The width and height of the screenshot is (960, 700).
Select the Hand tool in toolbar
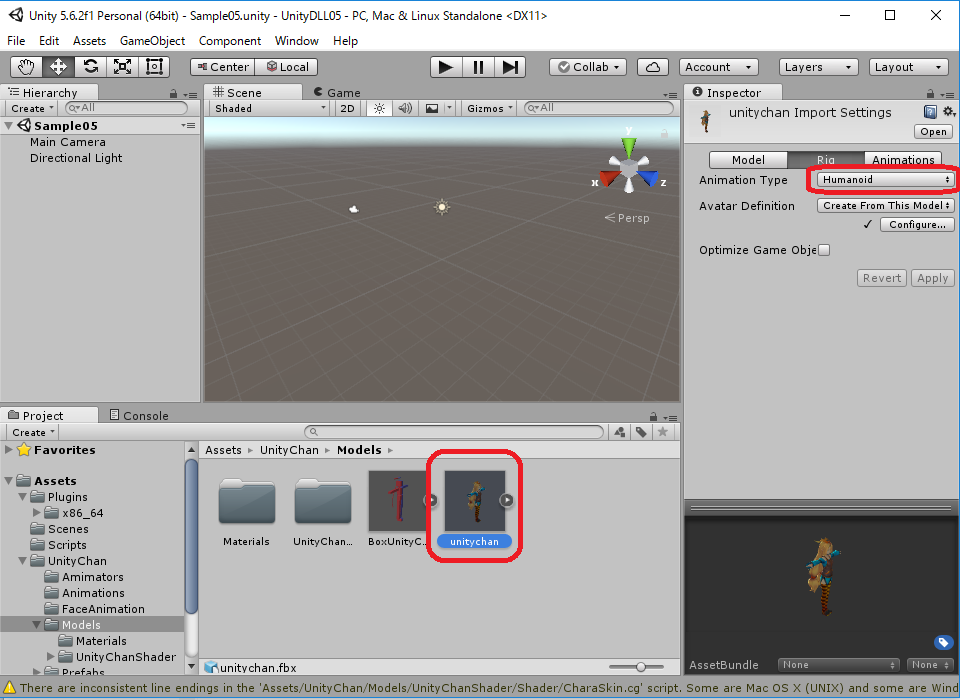[x=26, y=67]
